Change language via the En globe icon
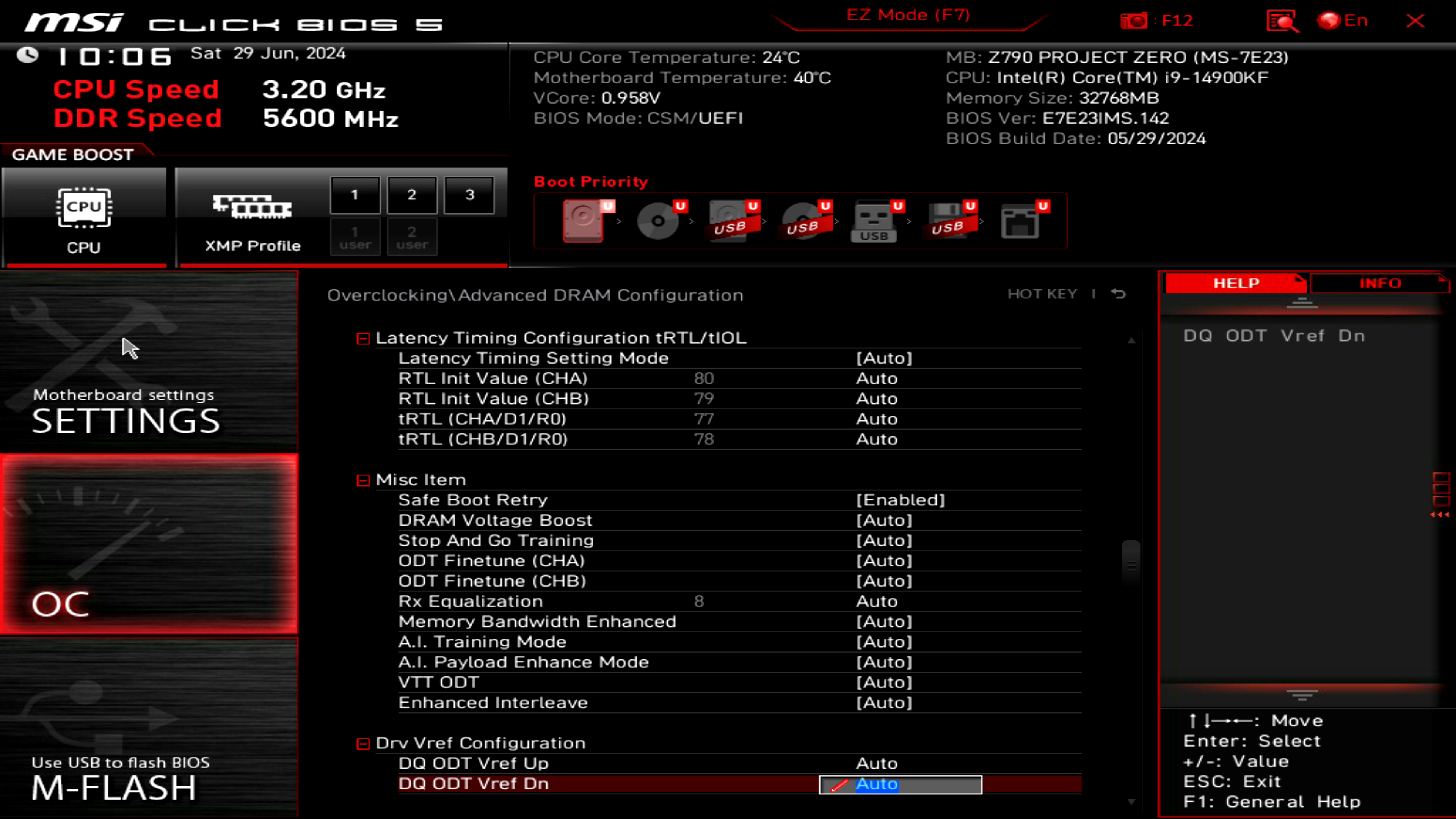The width and height of the screenshot is (1456, 819). [x=1342, y=21]
